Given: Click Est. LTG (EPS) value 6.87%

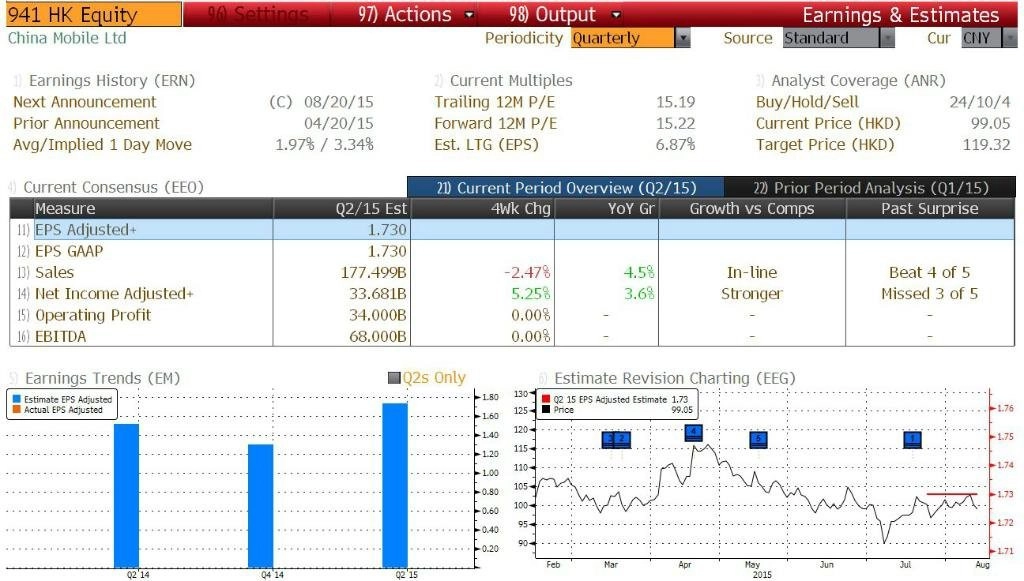Looking at the screenshot, I should [675, 144].
